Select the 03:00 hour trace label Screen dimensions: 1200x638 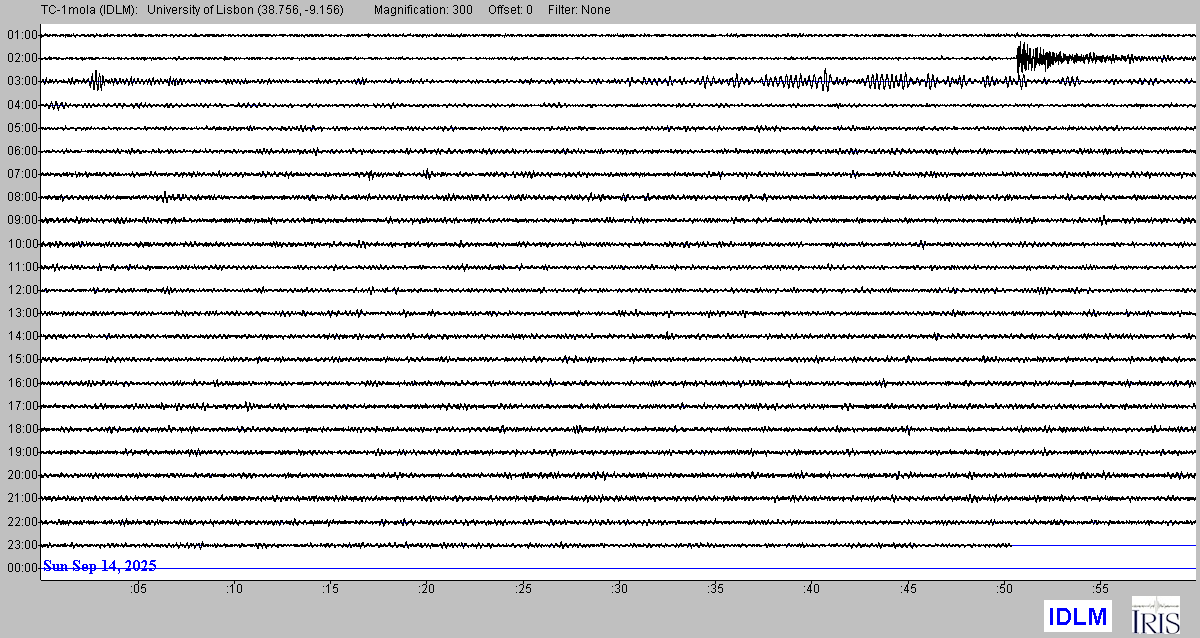click(x=22, y=81)
